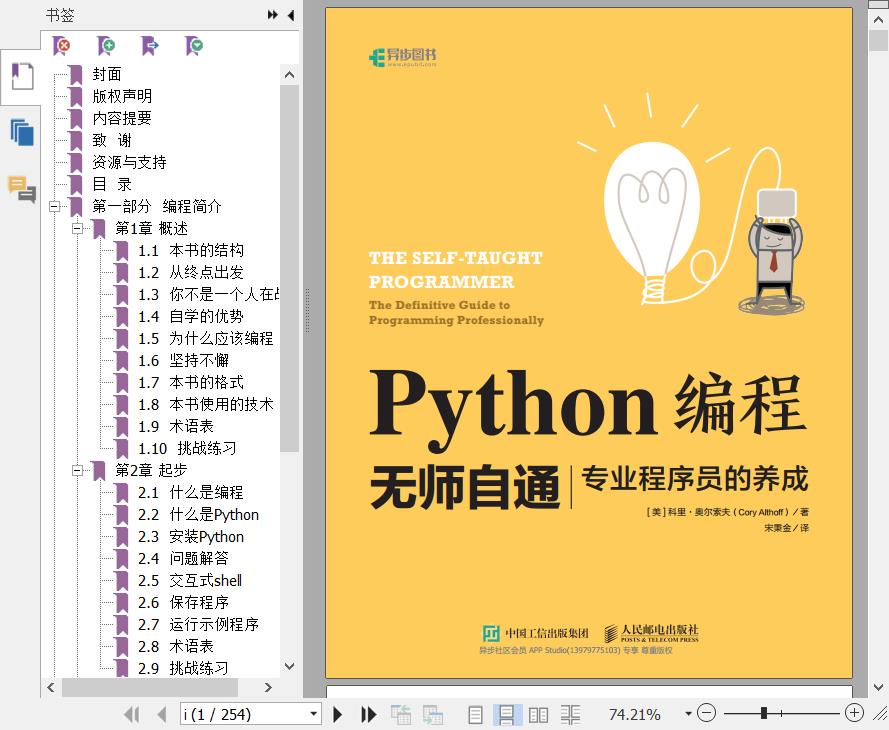Screen dimensions: 889x730
Task: Switch to continuous facing view
Action: (570, 715)
